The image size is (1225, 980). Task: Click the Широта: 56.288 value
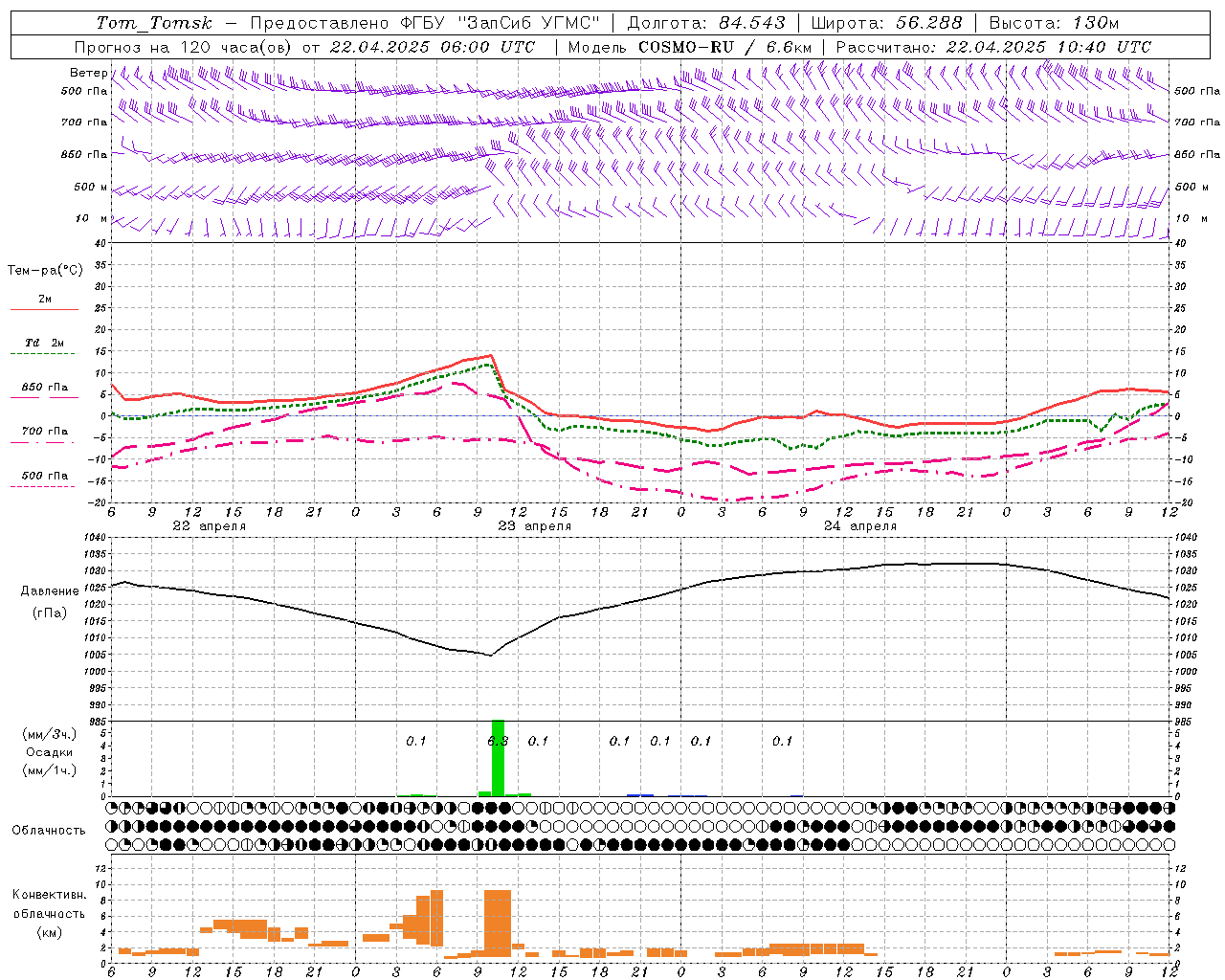(x=887, y=23)
